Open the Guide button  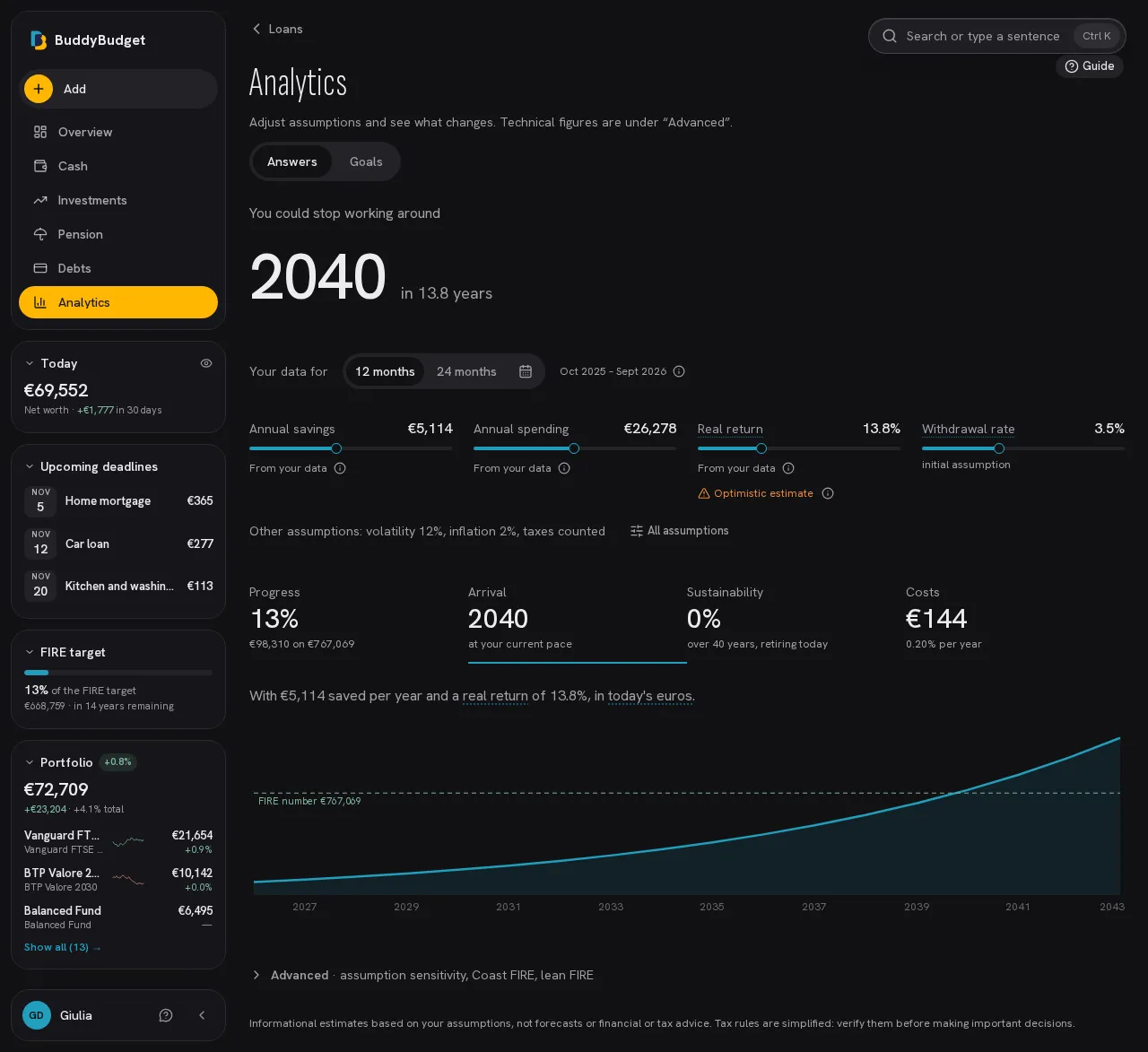coord(1090,65)
